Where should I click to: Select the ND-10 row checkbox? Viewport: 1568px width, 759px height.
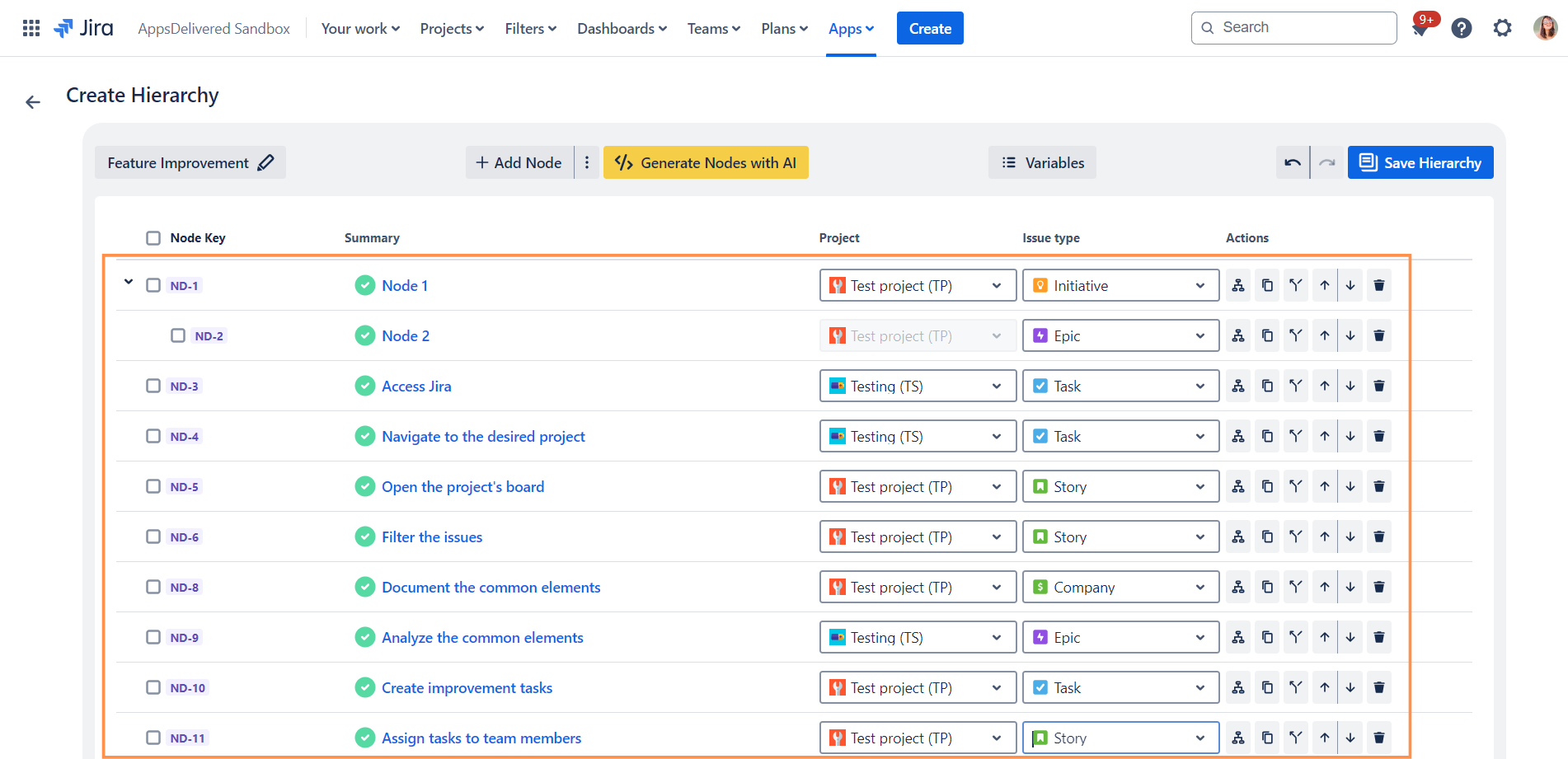tap(153, 688)
